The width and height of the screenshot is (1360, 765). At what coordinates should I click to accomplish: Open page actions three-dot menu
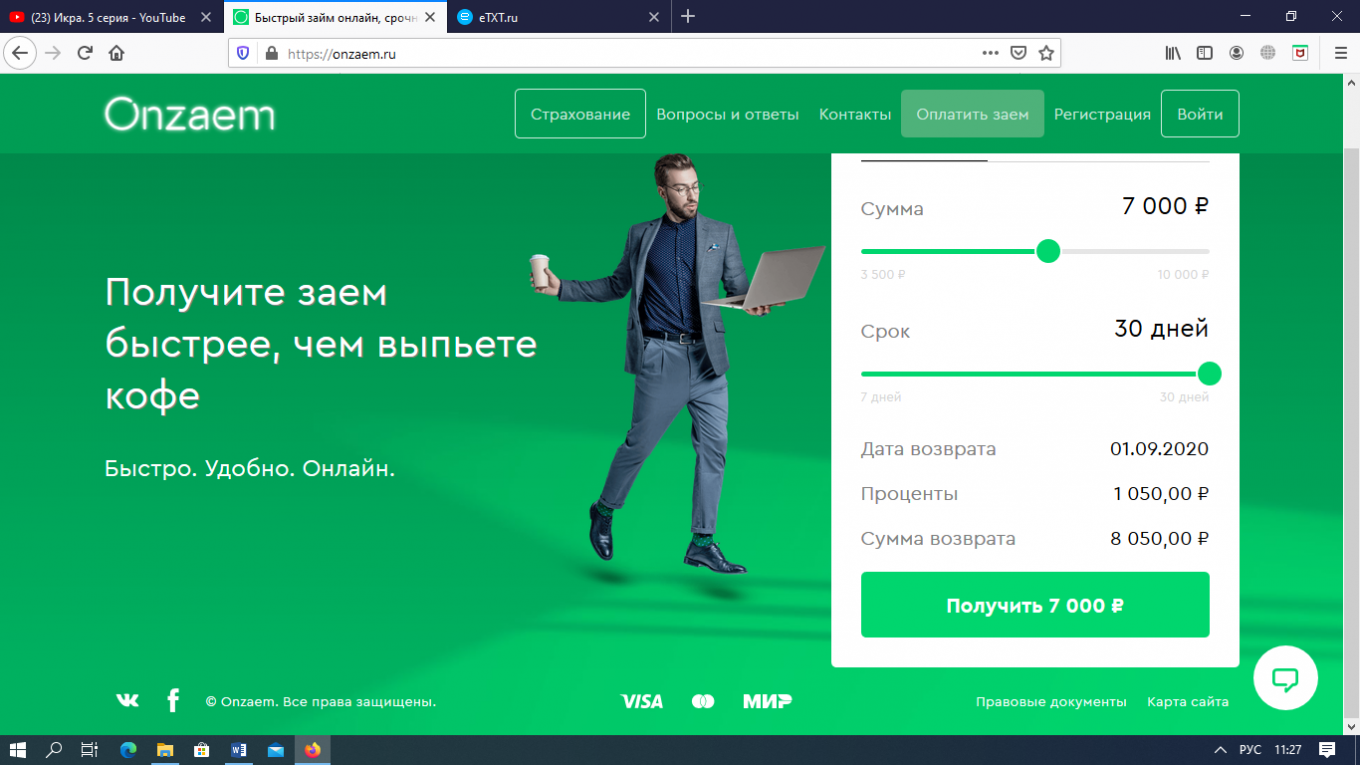990,53
